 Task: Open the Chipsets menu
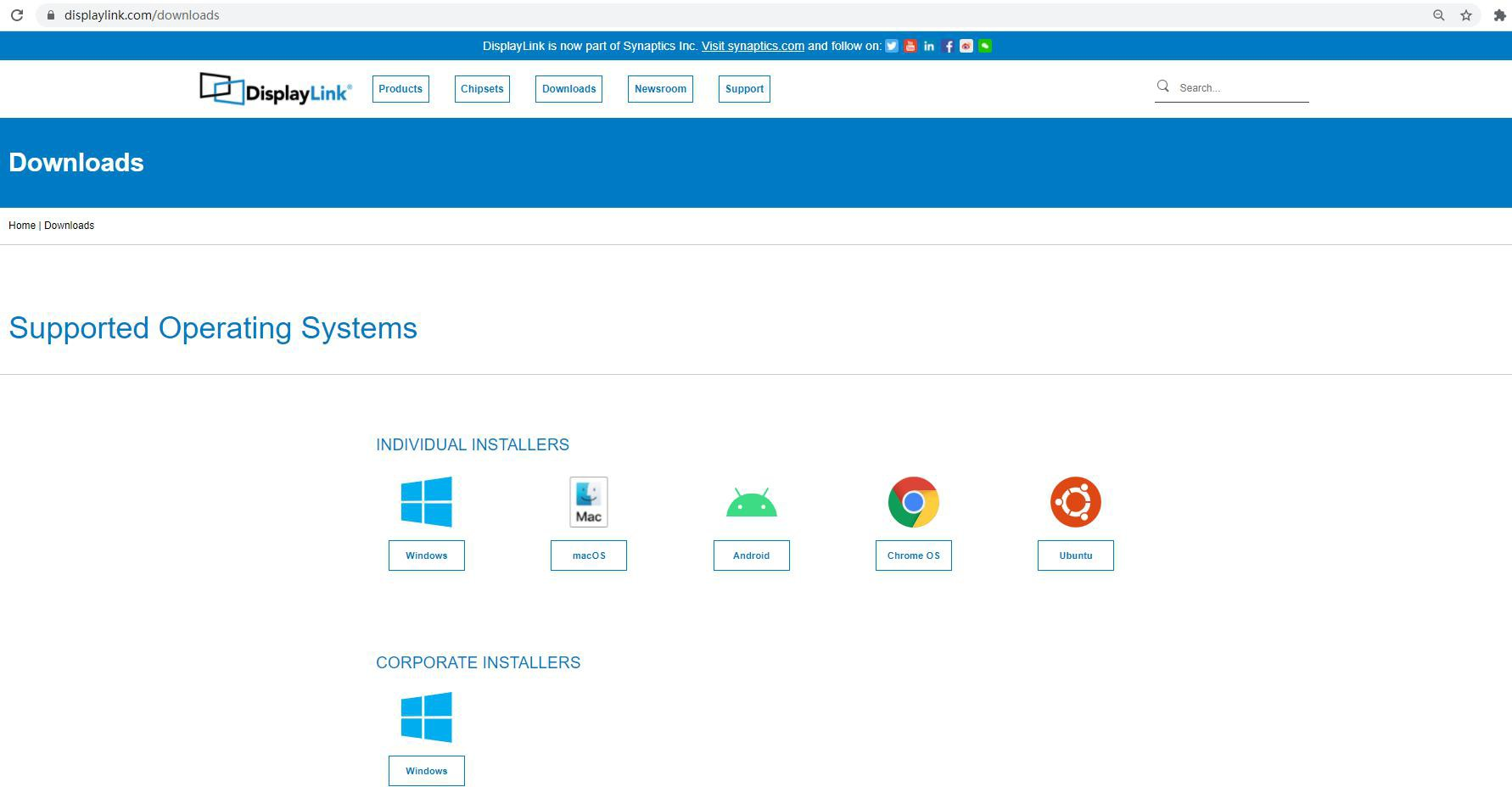pyautogui.click(x=482, y=89)
